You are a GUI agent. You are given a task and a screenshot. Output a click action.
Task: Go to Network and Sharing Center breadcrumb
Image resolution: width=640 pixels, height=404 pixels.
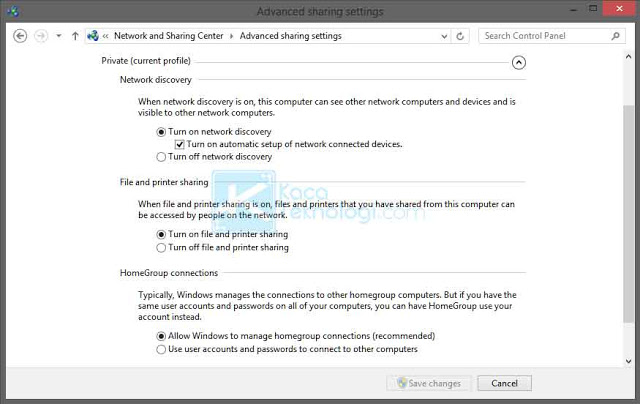pos(167,36)
